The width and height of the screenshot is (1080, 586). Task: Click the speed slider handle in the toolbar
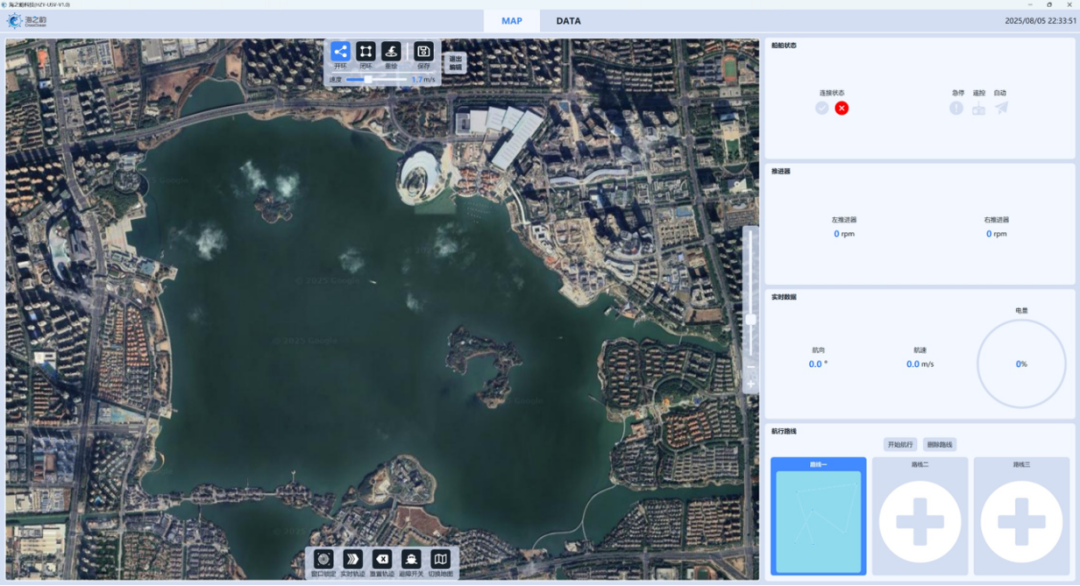(x=369, y=79)
